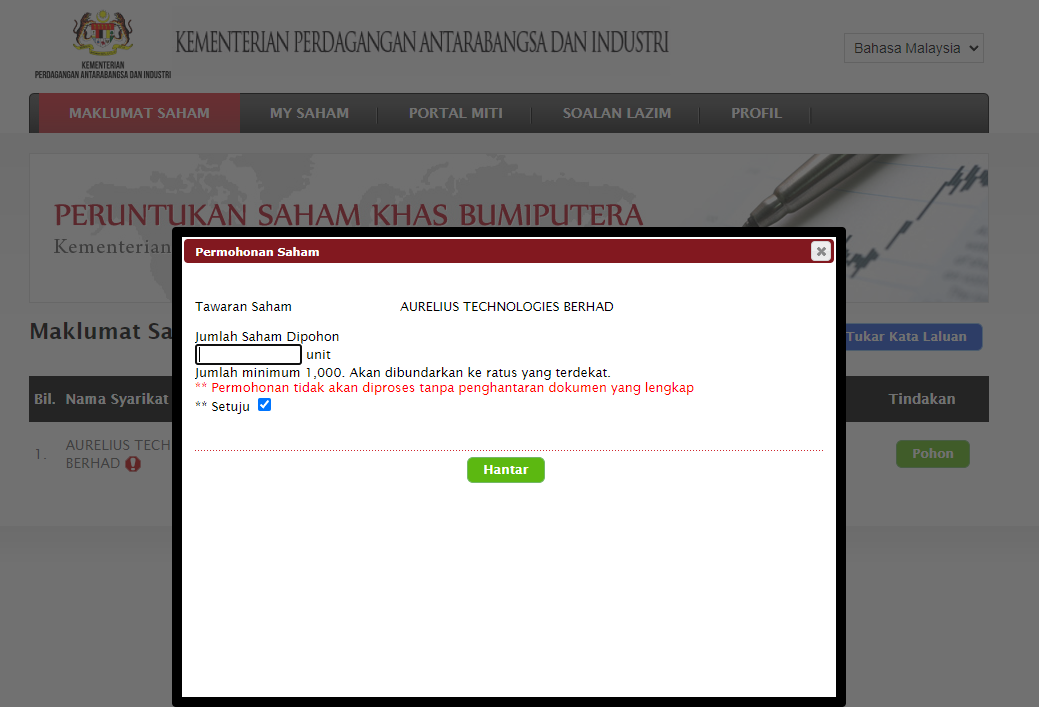Click the Kementerian Perdagangan header title
The image size is (1039, 707).
(x=422, y=43)
